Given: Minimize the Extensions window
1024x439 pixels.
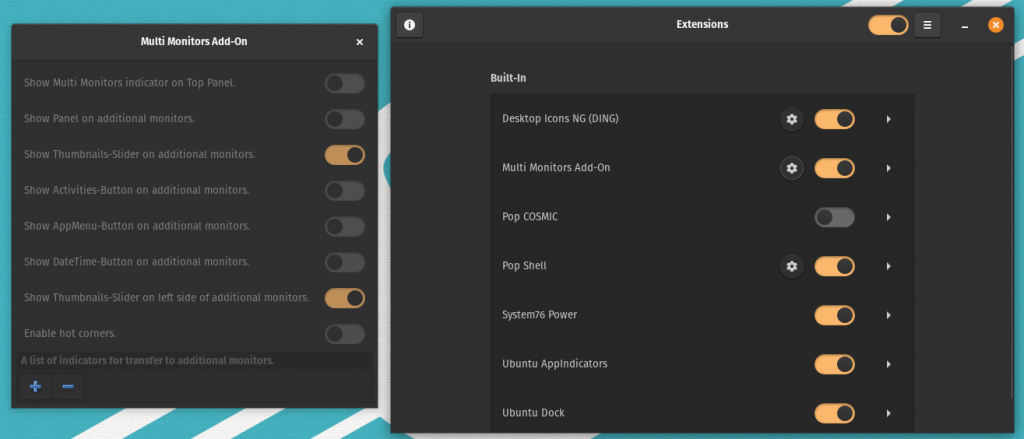Looking at the screenshot, I should click(x=965, y=25).
